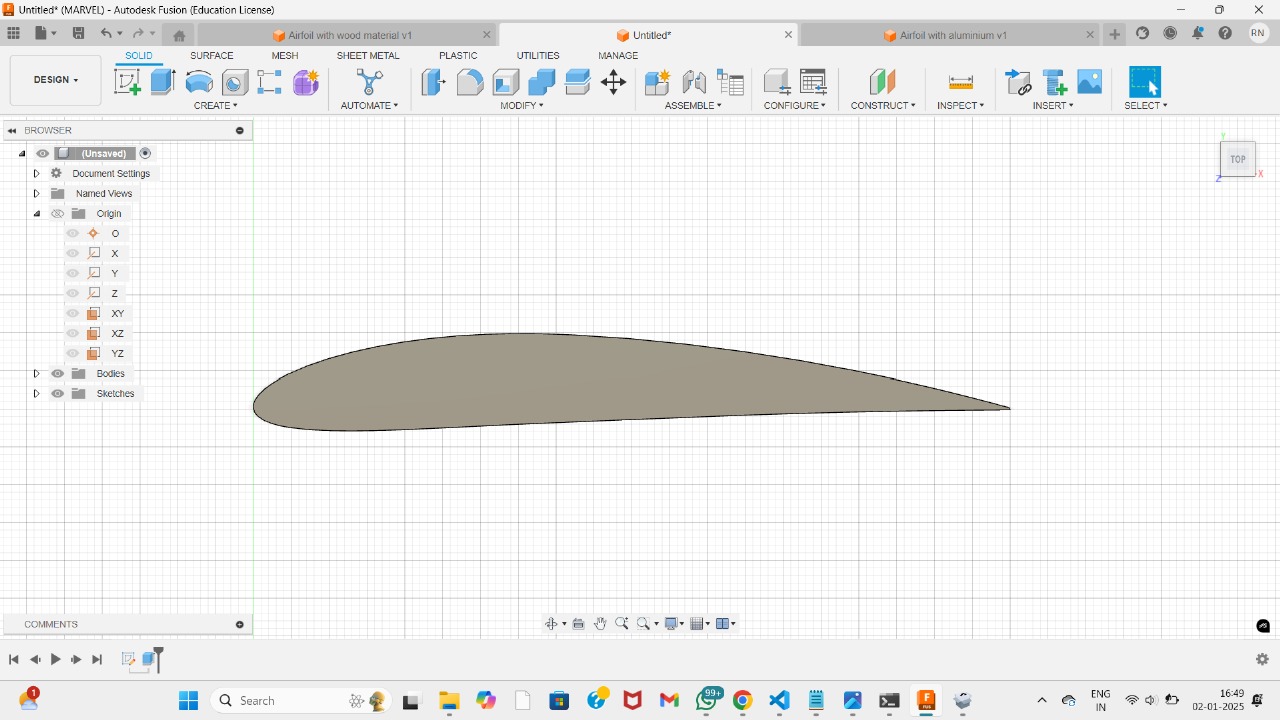
Task: Hide the Sketches folder
Action: coord(57,394)
